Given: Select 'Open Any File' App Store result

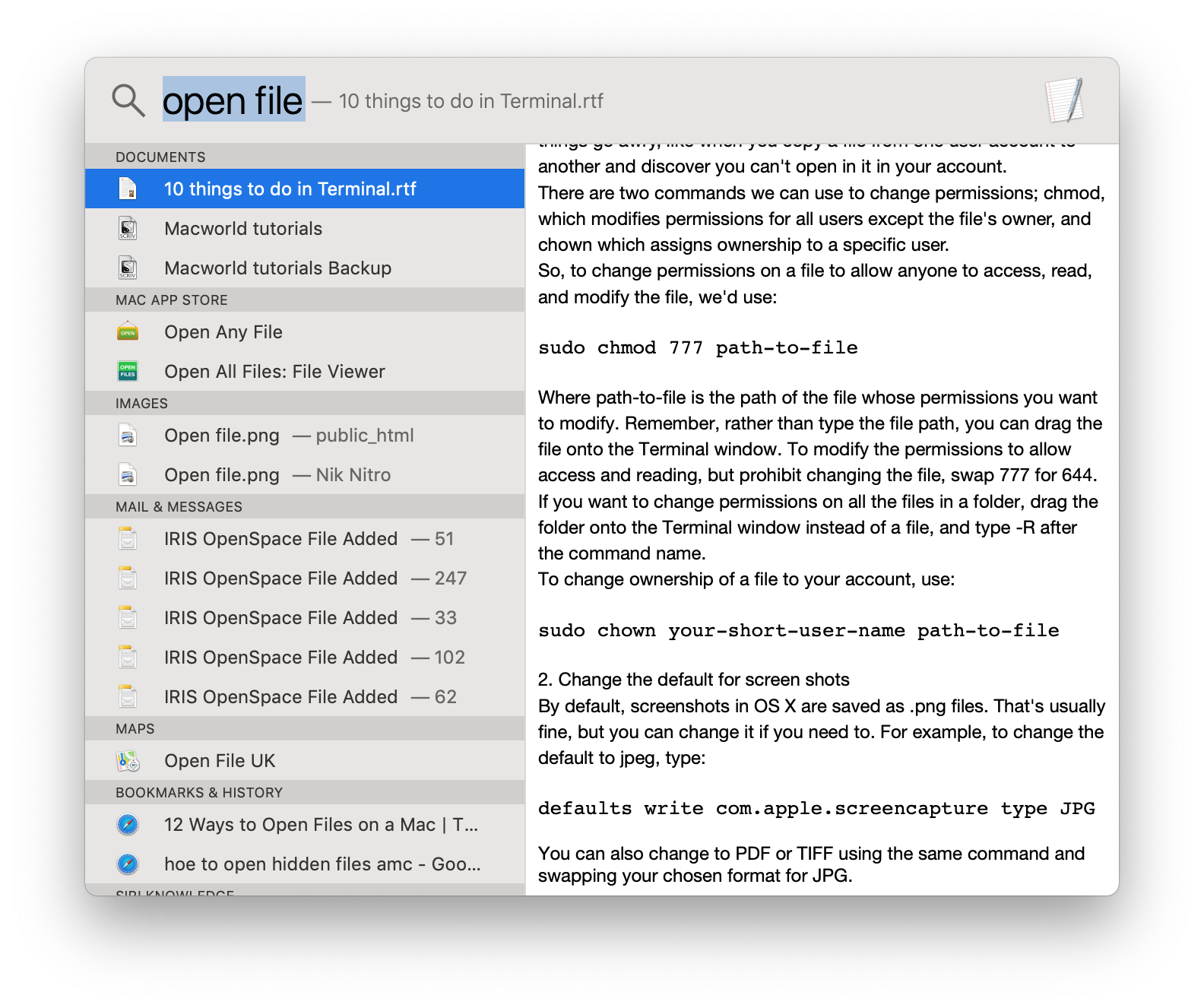Looking at the screenshot, I should click(305, 331).
